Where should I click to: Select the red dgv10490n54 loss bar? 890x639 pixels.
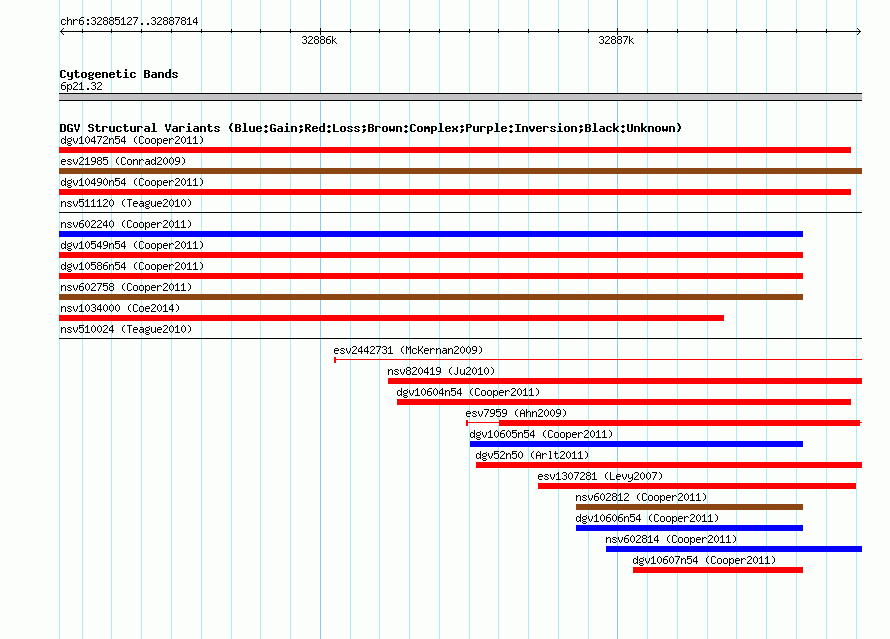point(455,192)
